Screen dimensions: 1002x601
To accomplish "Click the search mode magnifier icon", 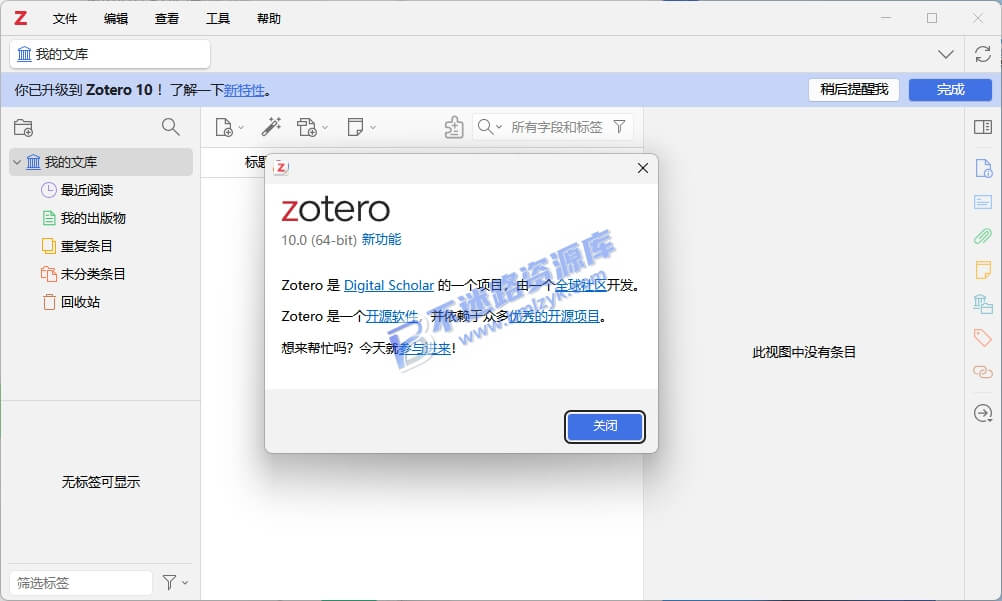I will (x=485, y=127).
